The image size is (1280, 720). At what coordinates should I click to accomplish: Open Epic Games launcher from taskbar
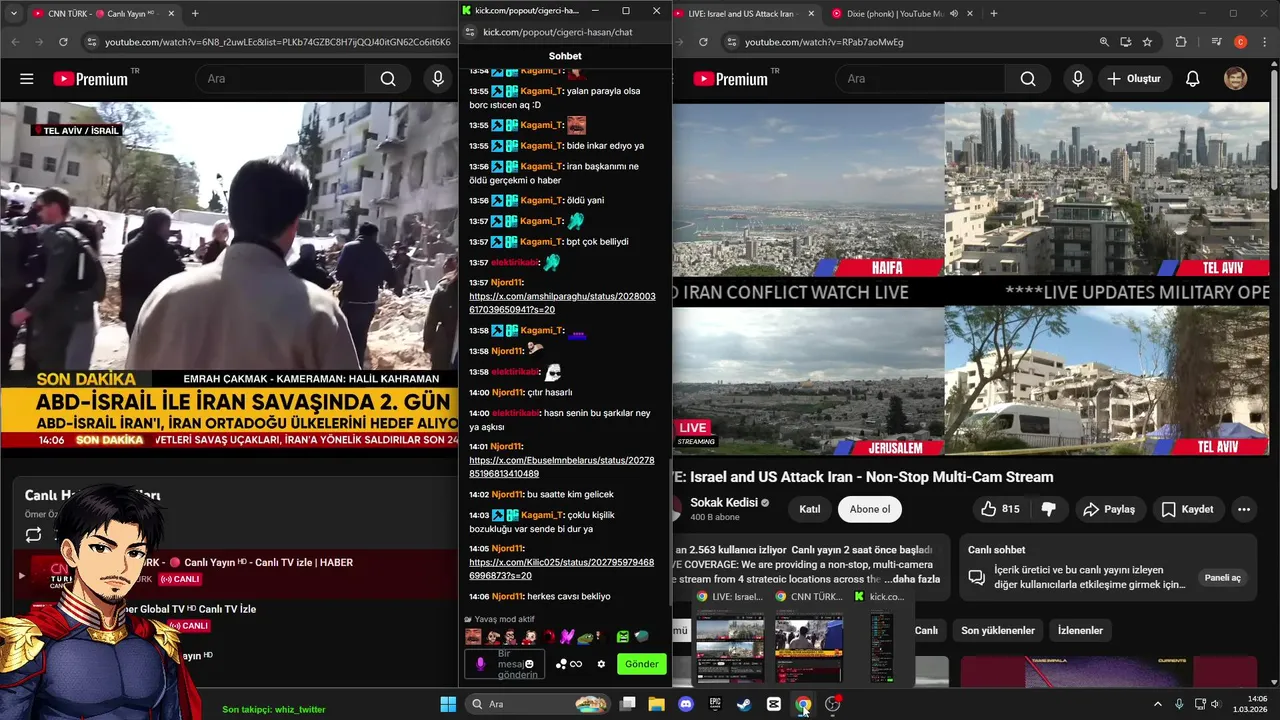point(715,704)
